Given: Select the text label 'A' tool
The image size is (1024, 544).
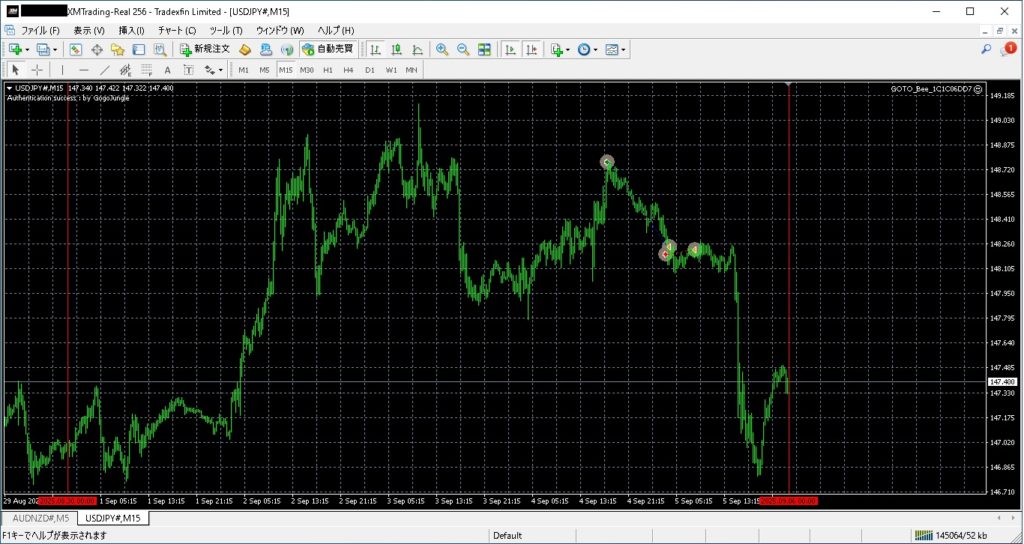Looking at the screenshot, I should coord(167,70).
